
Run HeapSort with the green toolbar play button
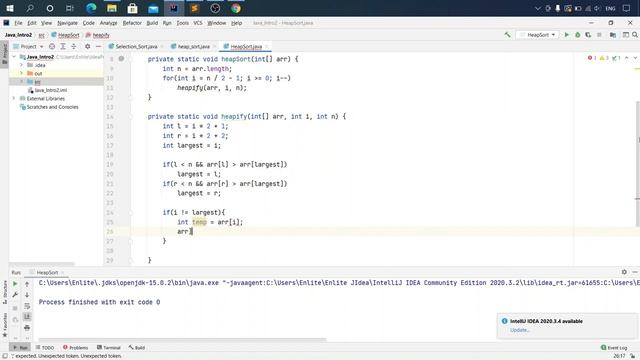(x=567, y=35)
